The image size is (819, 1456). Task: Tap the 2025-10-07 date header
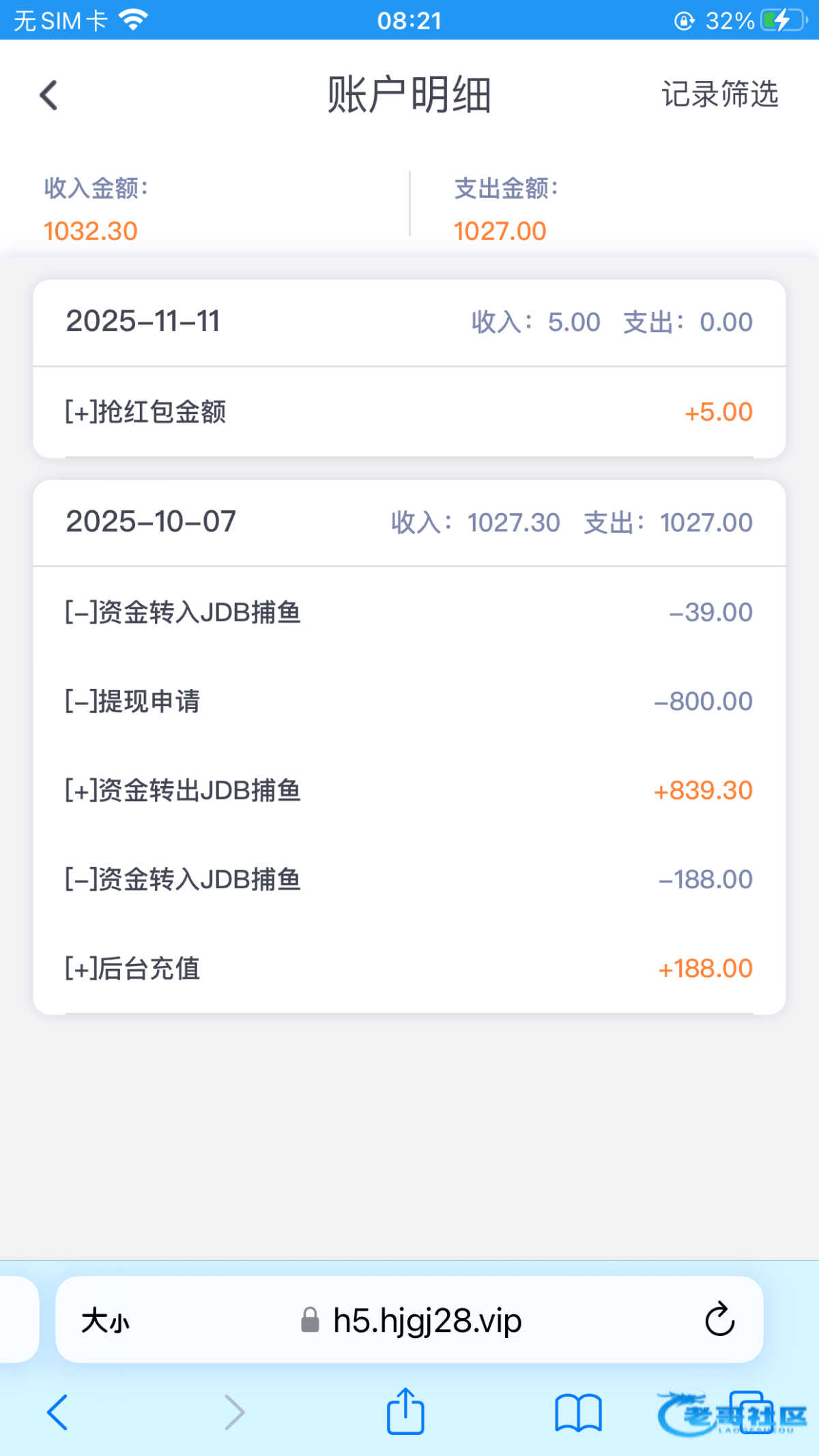point(151,522)
